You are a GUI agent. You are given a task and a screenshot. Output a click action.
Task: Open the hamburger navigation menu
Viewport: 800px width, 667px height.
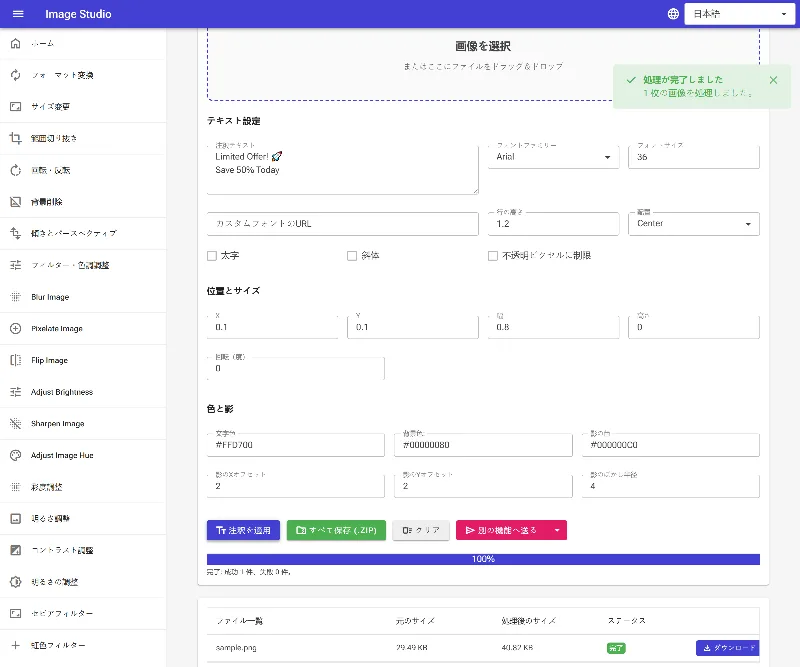pyautogui.click(x=18, y=14)
